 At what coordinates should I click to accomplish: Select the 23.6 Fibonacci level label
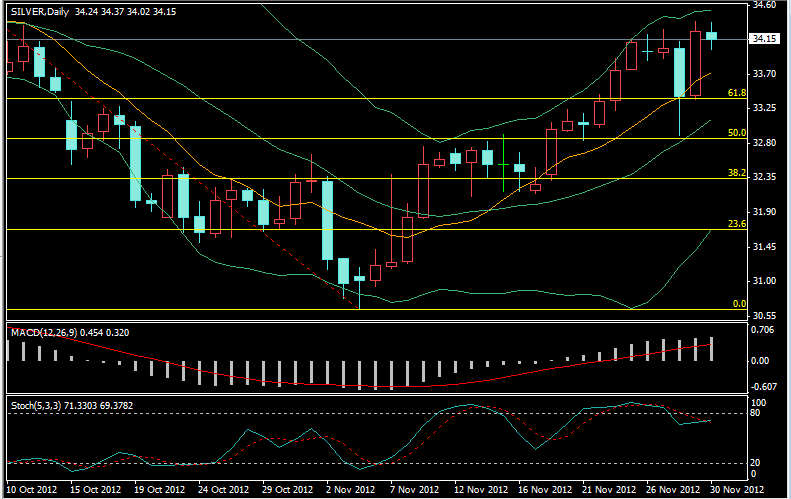click(737, 224)
